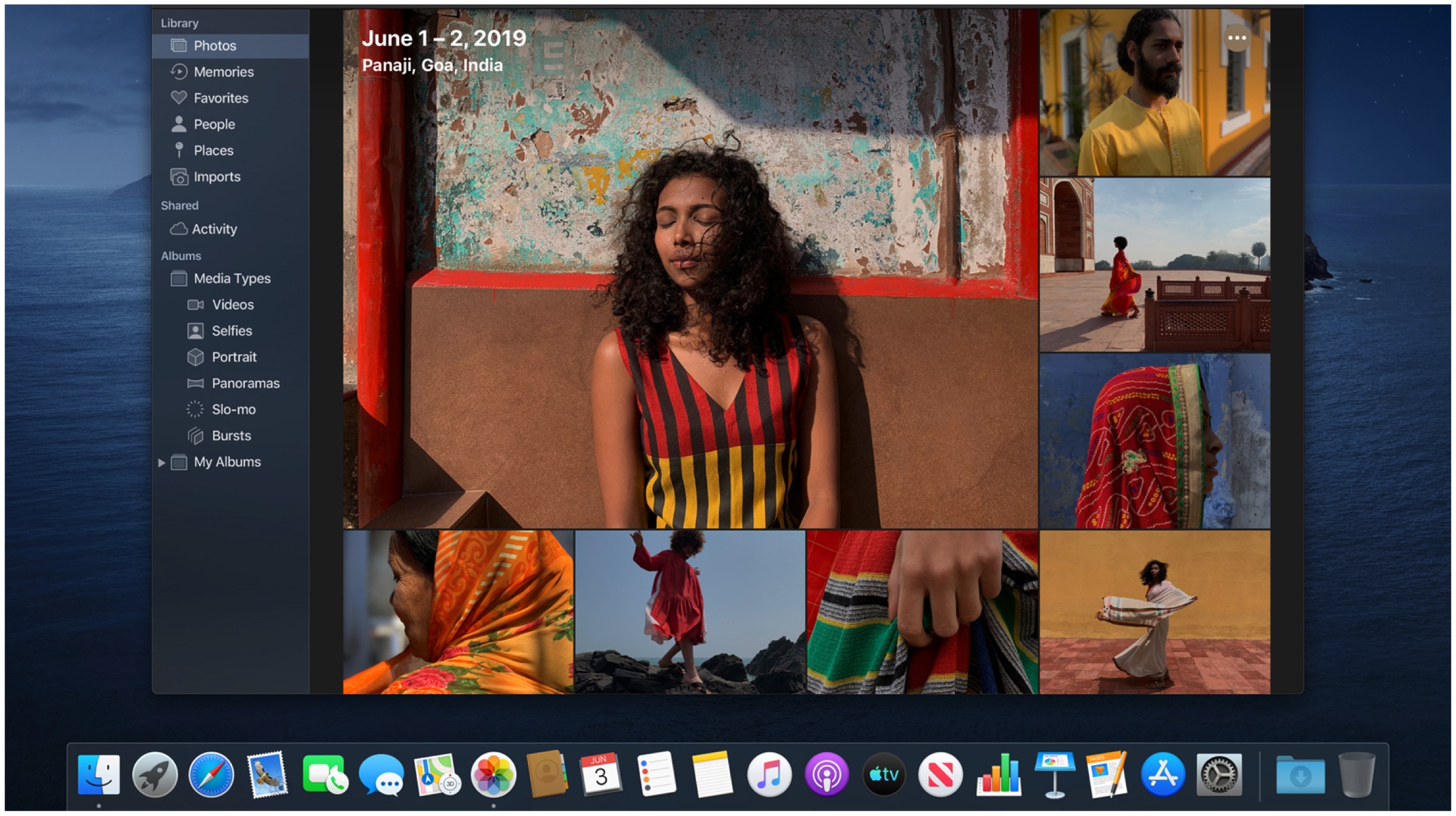Select Panoramas under Media Types

click(x=245, y=383)
